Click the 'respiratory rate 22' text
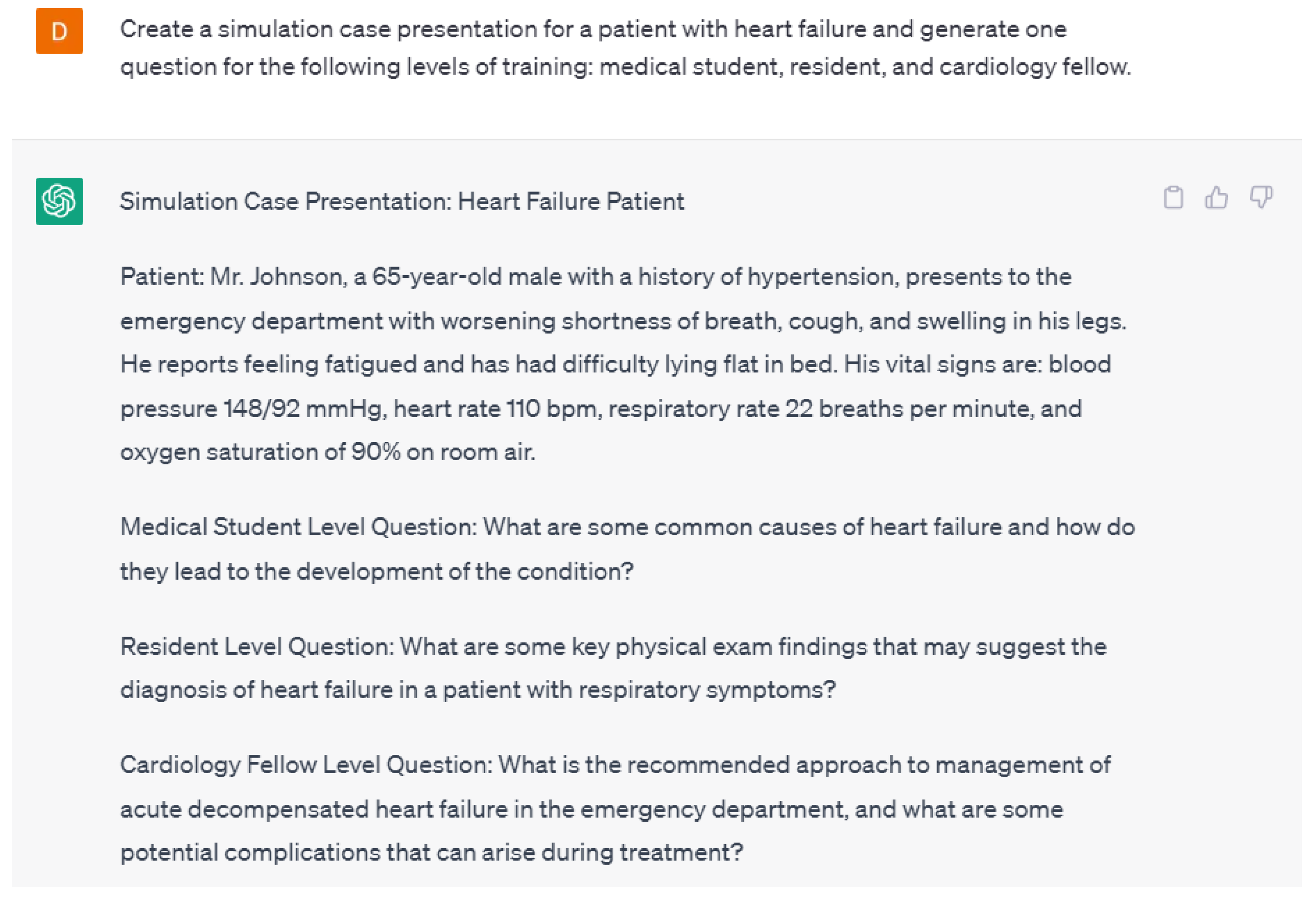This screenshot has height=900, width=1316. [711, 409]
